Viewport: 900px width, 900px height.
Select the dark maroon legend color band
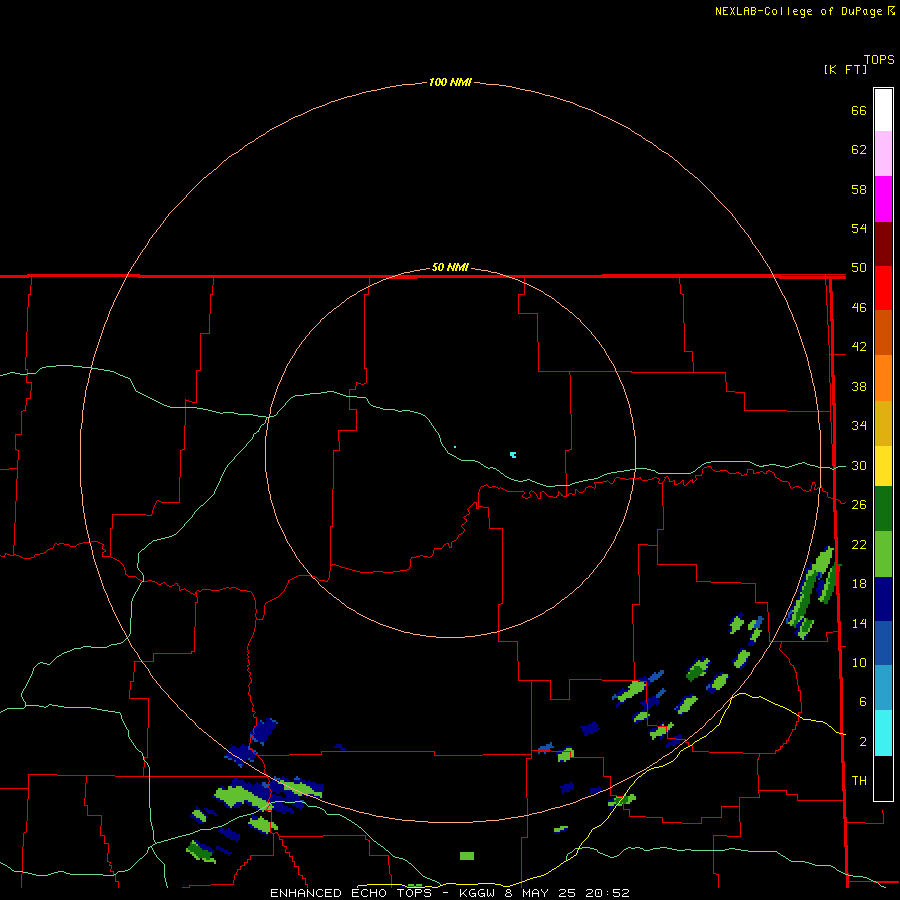coord(883,244)
